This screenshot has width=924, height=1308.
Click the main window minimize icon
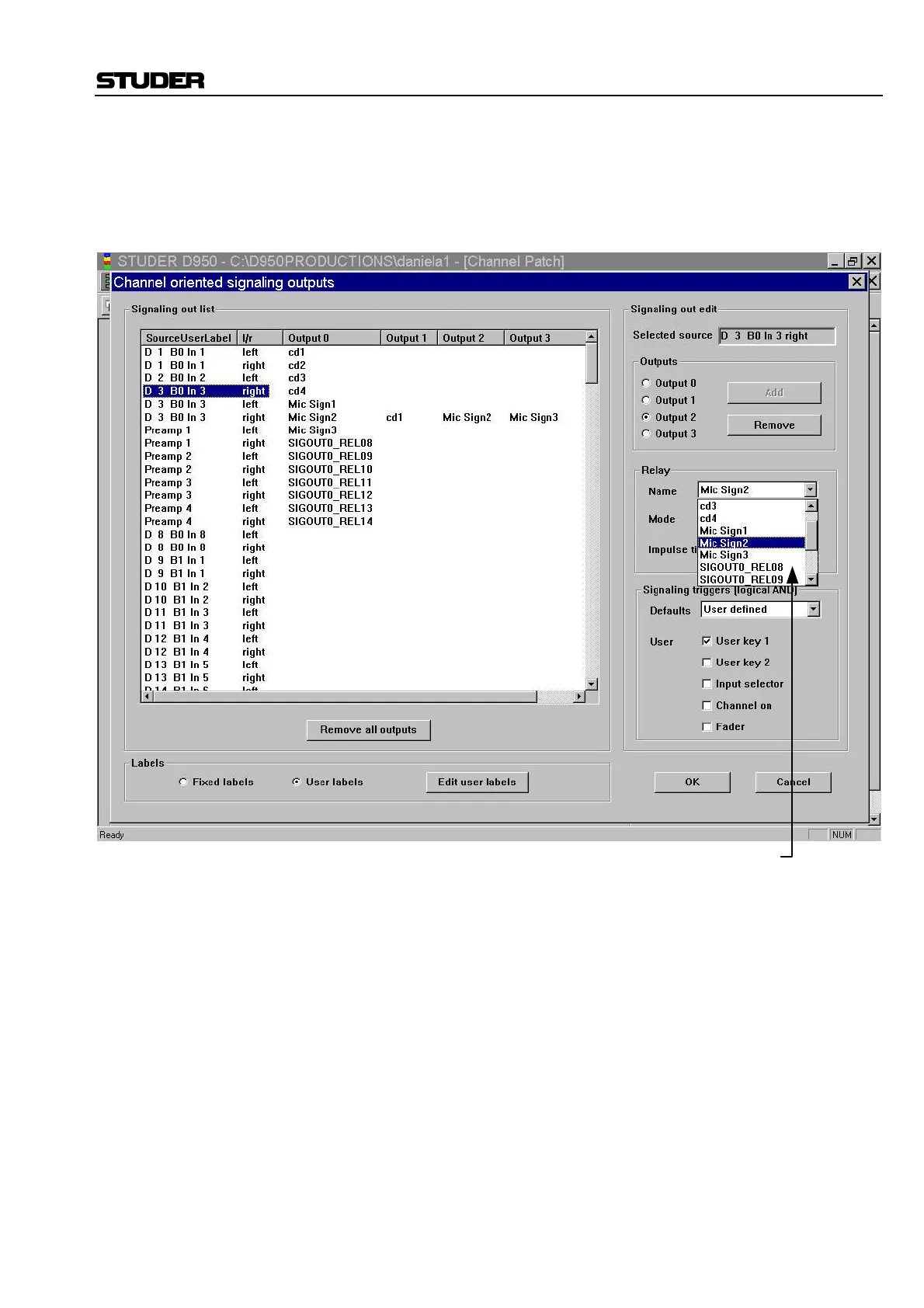coord(835,261)
